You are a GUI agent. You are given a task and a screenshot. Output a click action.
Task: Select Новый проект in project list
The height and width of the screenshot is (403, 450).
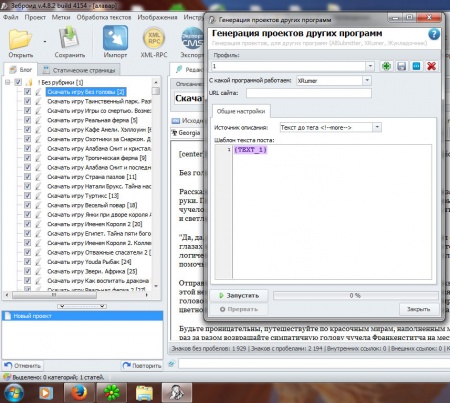pos(82,316)
